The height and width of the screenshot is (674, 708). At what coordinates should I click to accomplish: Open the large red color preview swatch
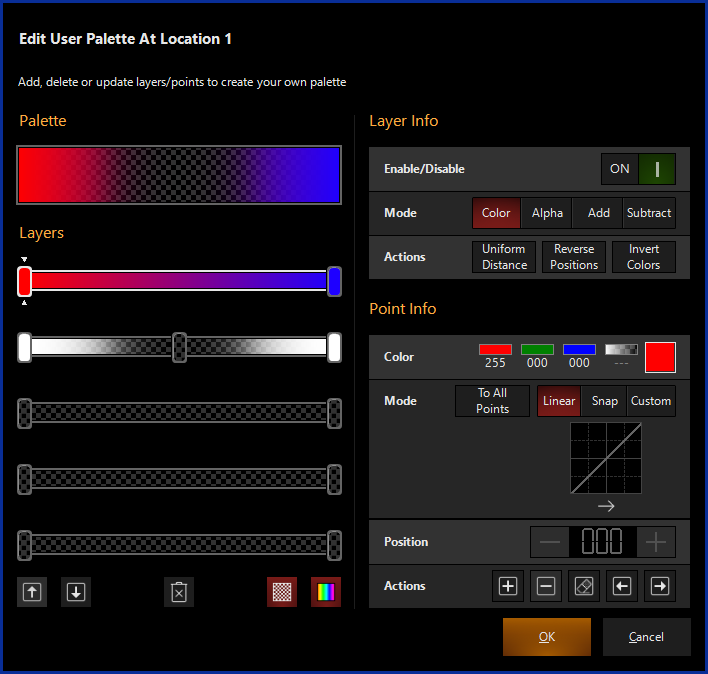(x=660, y=357)
